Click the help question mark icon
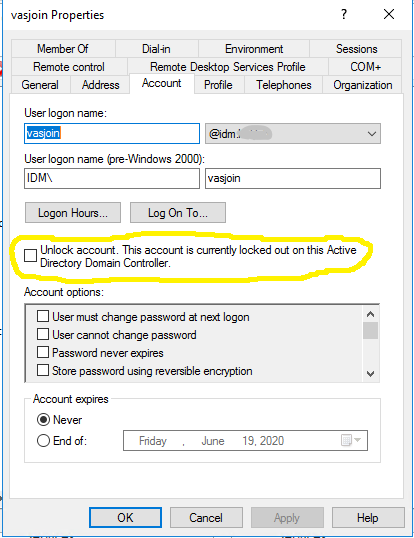 (344, 14)
